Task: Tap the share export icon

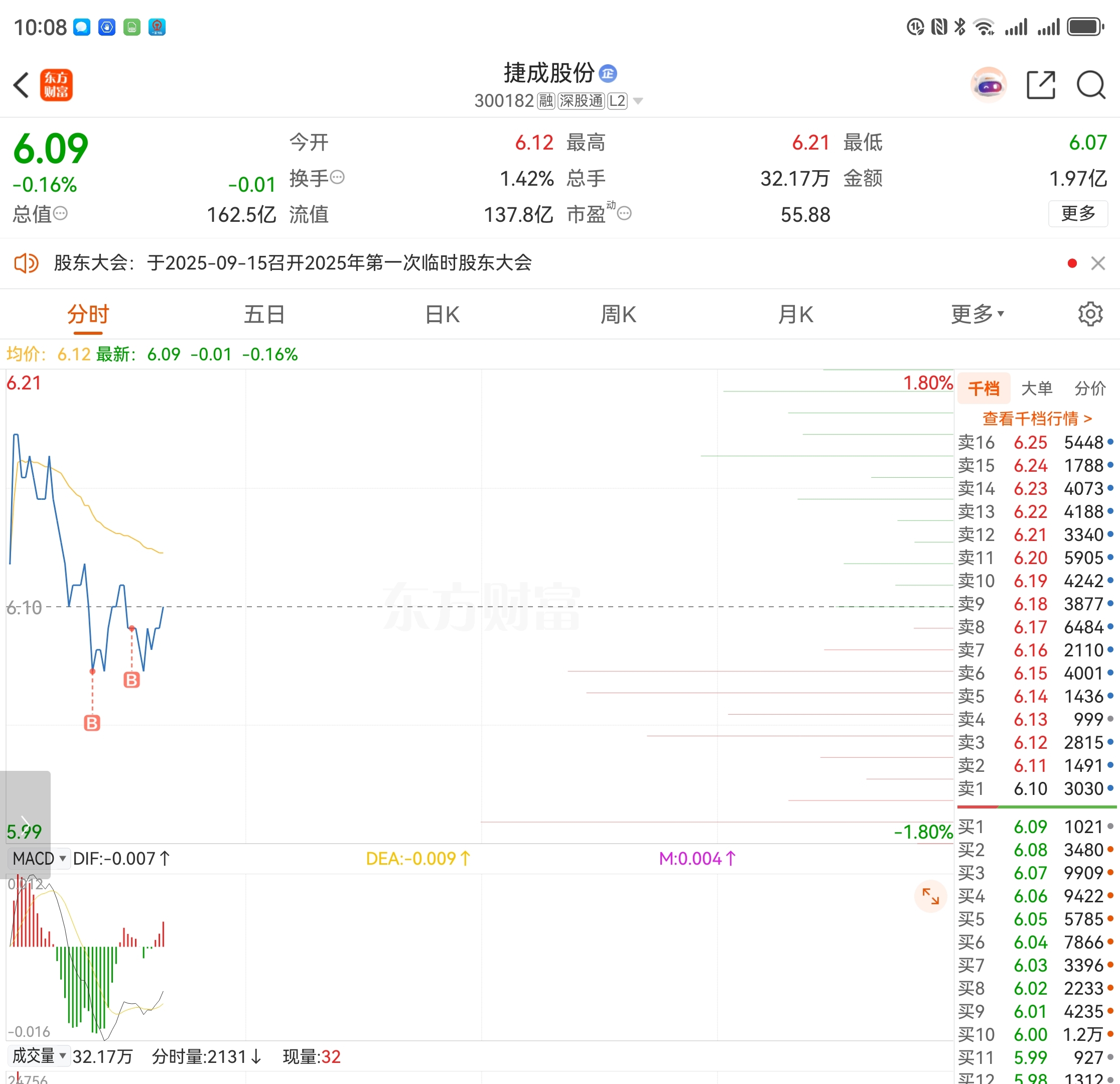Action: 1041,85
